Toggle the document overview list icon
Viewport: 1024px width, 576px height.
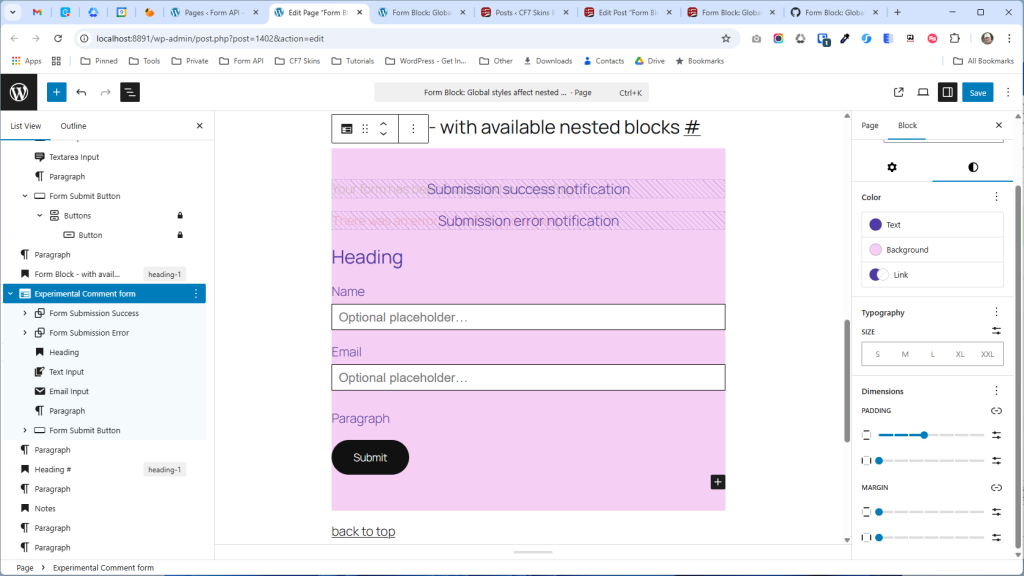(130, 92)
